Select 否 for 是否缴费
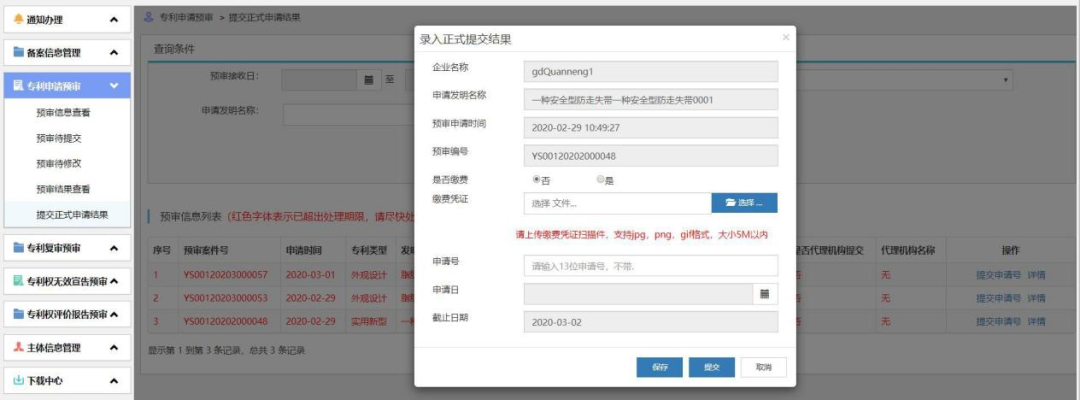1080x400 pixels. tap(536, 180)
